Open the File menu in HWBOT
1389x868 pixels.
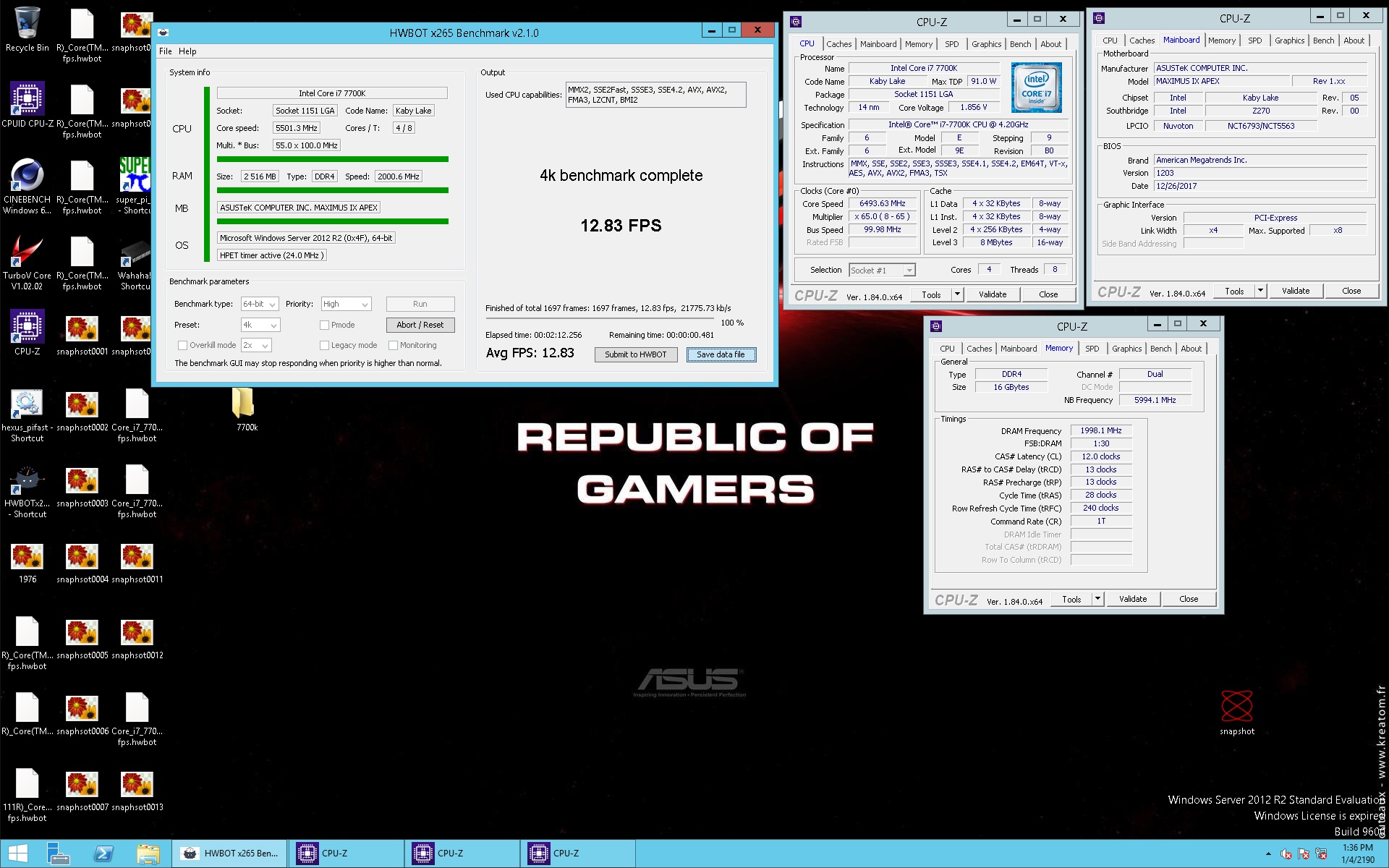(x=166, y=51)
